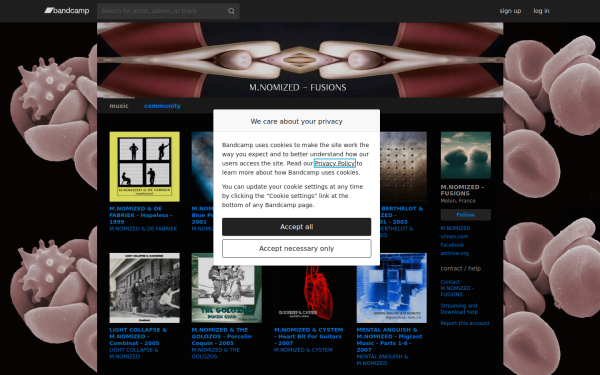
Task: Open Contact M.NOMIZED - FUSIONS link
Action: point(457,288)
